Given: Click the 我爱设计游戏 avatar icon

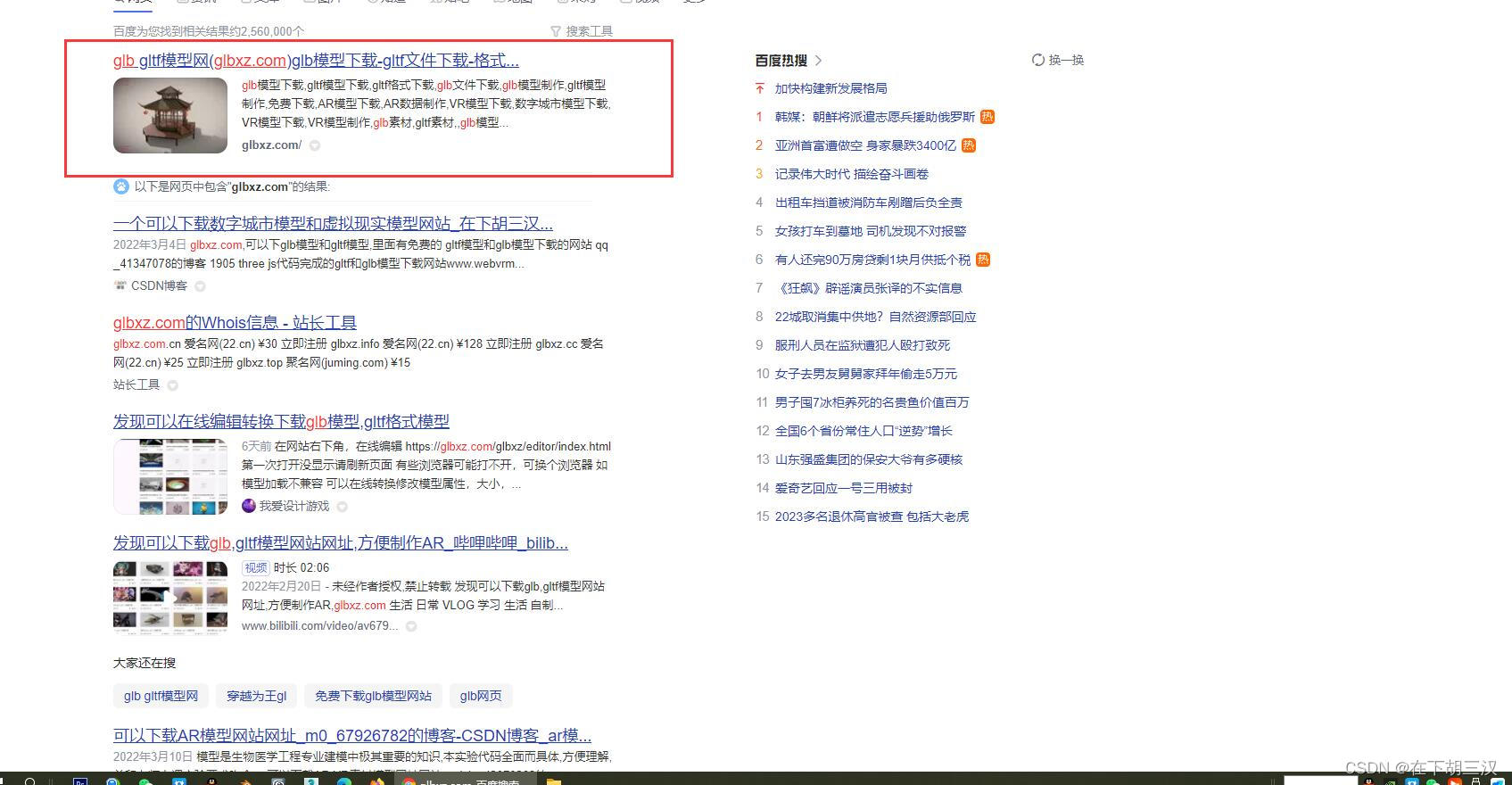Looking at the screenshot, I should 249,506.
